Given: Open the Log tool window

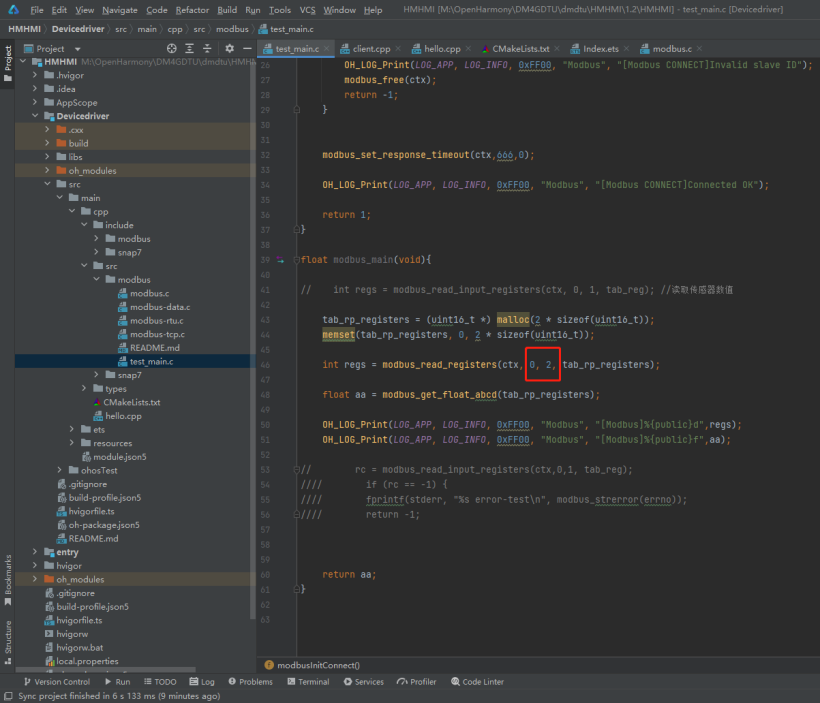Looking at the screenshot, I should (x=202, y=682).
